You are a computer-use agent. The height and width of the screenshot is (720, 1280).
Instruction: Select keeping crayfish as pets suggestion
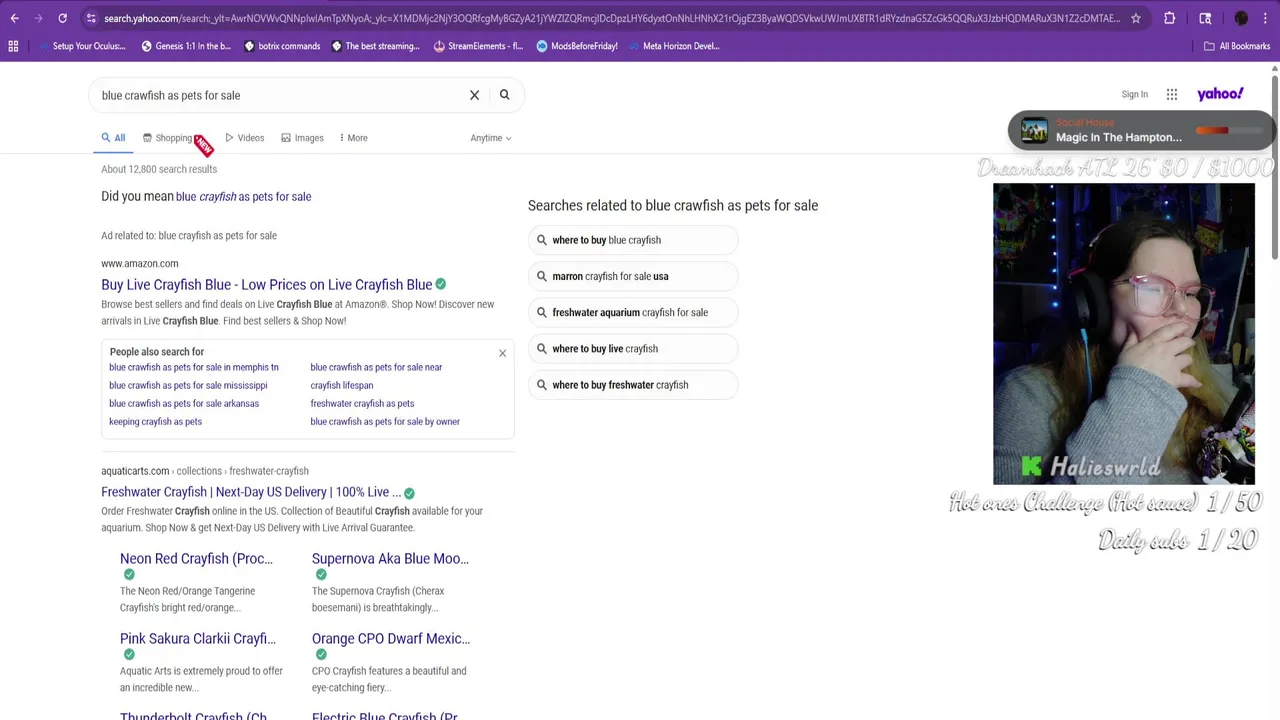coord(155,421)
